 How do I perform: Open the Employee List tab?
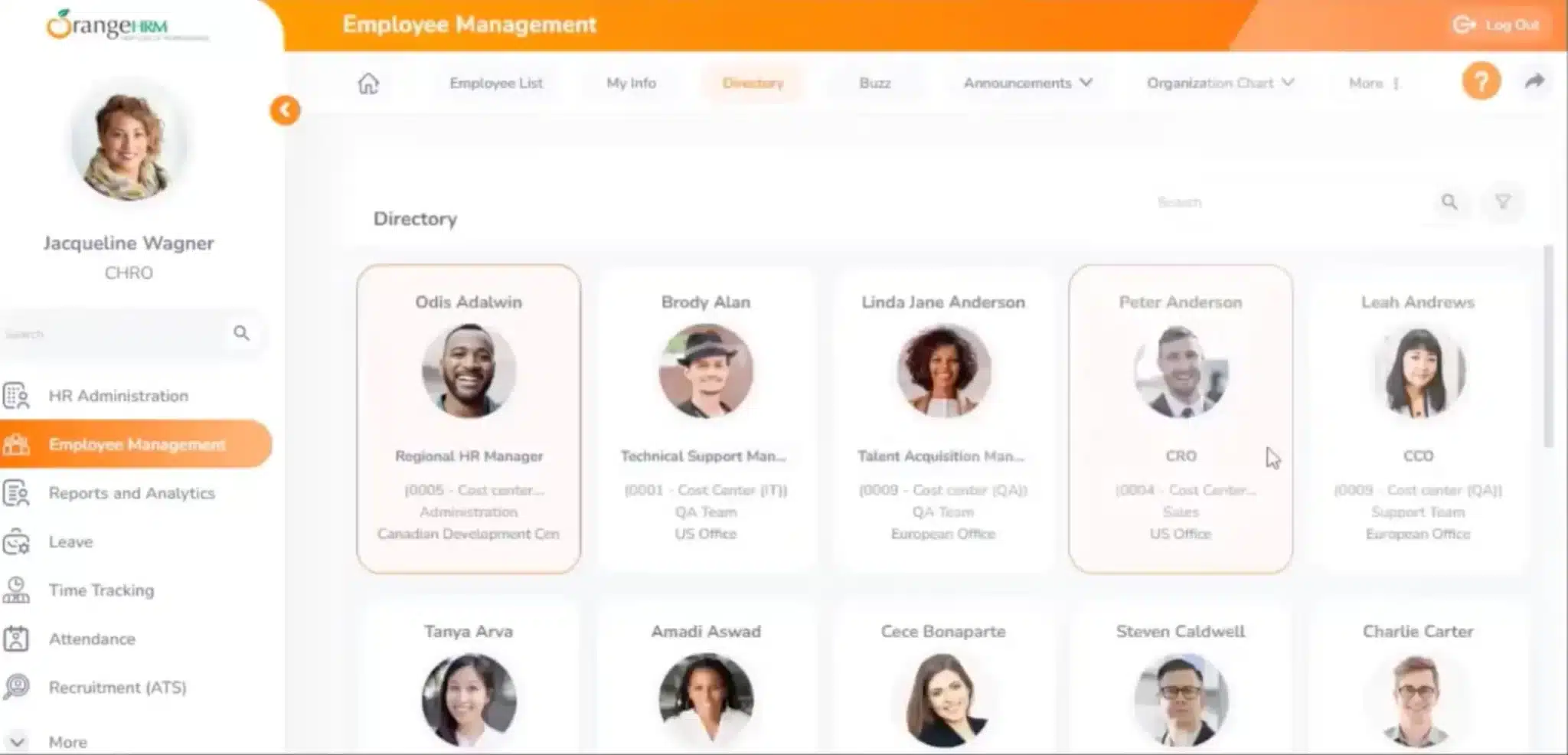(496, 83)
